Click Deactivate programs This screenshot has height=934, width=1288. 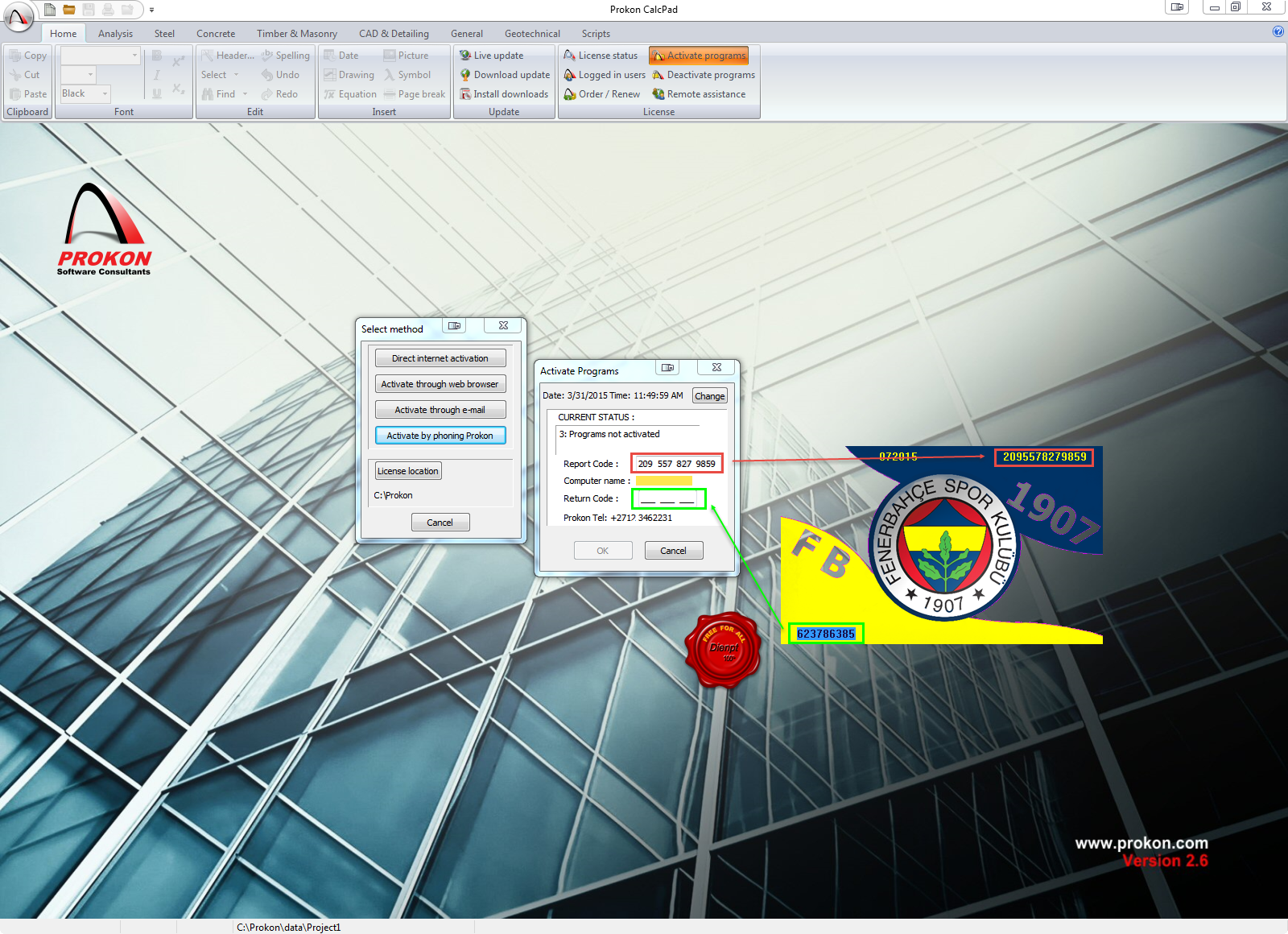pos(704,75)
